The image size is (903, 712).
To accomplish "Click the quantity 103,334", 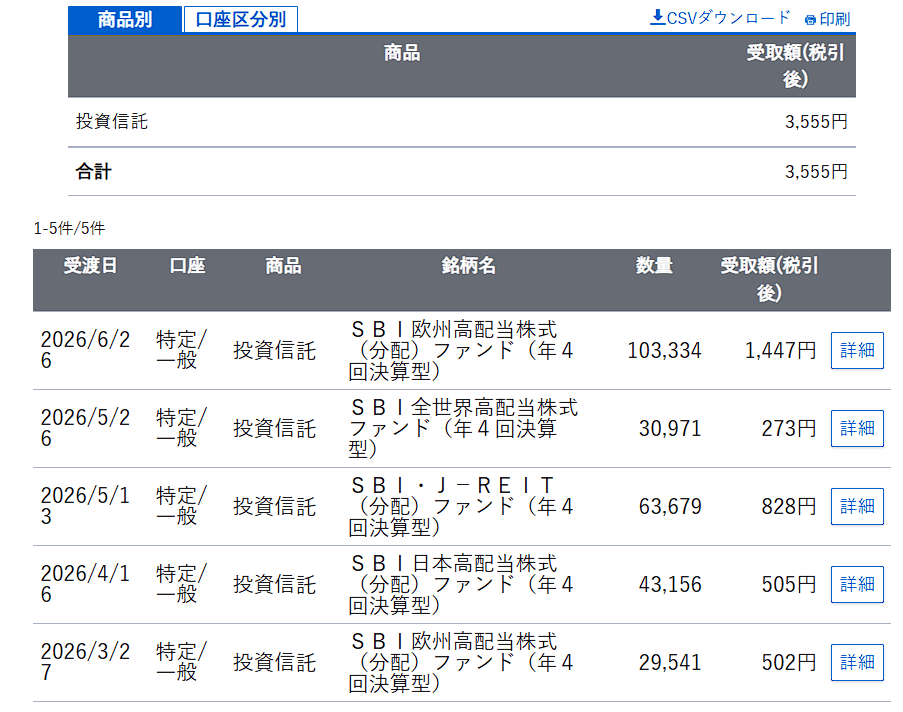I will pos(664,350).
